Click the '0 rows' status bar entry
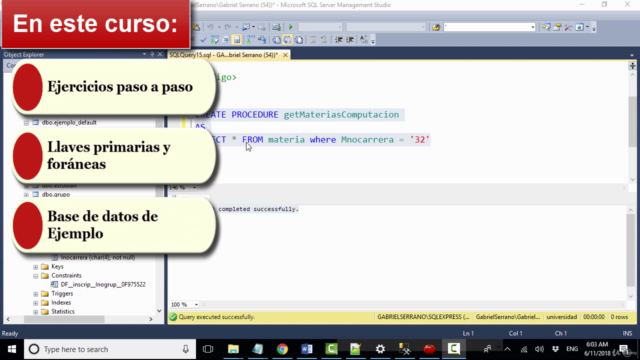640x360 pixels. point(619,317)
